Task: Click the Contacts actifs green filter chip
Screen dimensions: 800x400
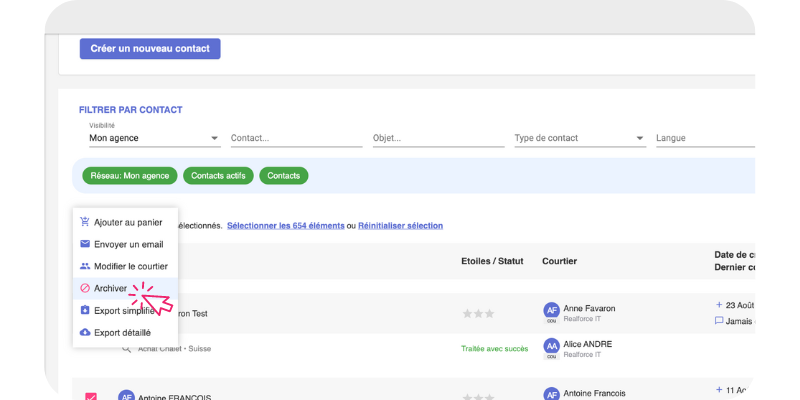Action: tap(218, 176)
